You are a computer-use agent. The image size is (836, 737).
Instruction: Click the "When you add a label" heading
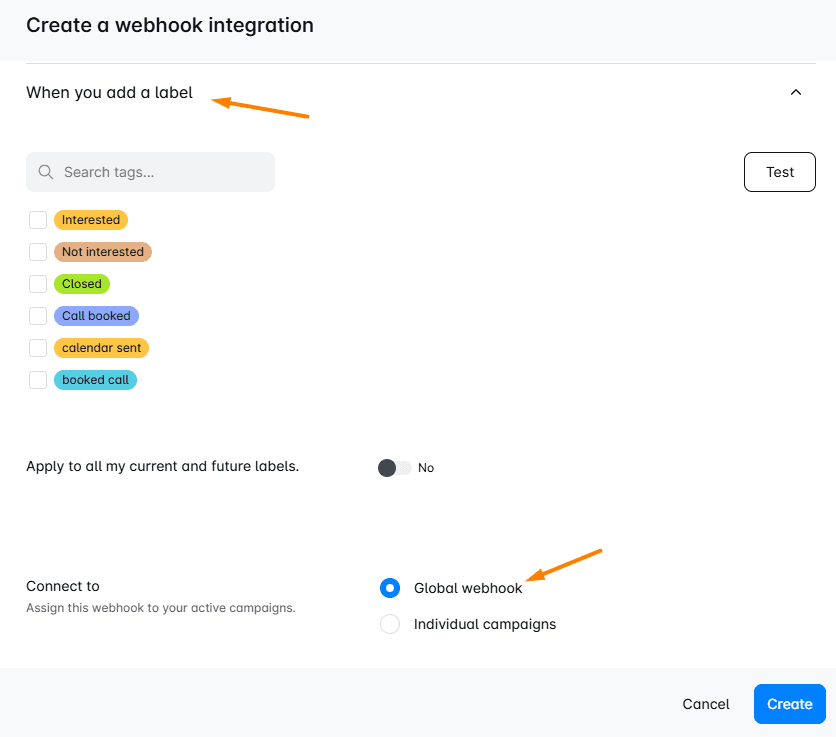[109, 93]
